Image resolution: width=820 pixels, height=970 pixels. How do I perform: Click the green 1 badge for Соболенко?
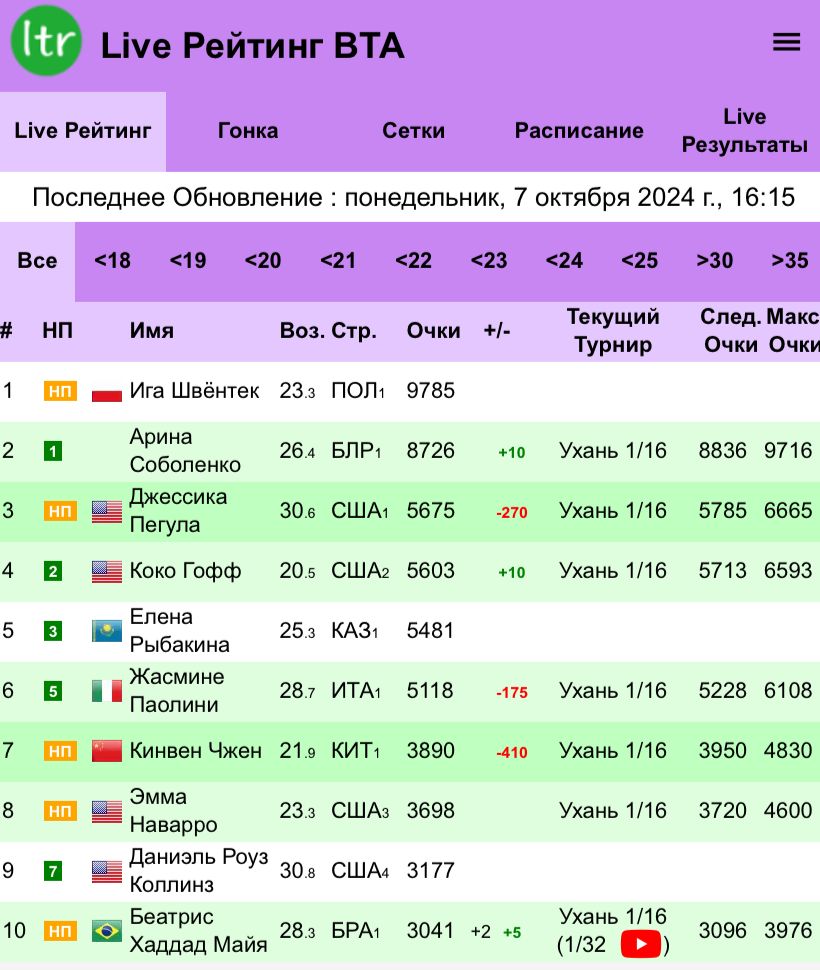point(53,451)
